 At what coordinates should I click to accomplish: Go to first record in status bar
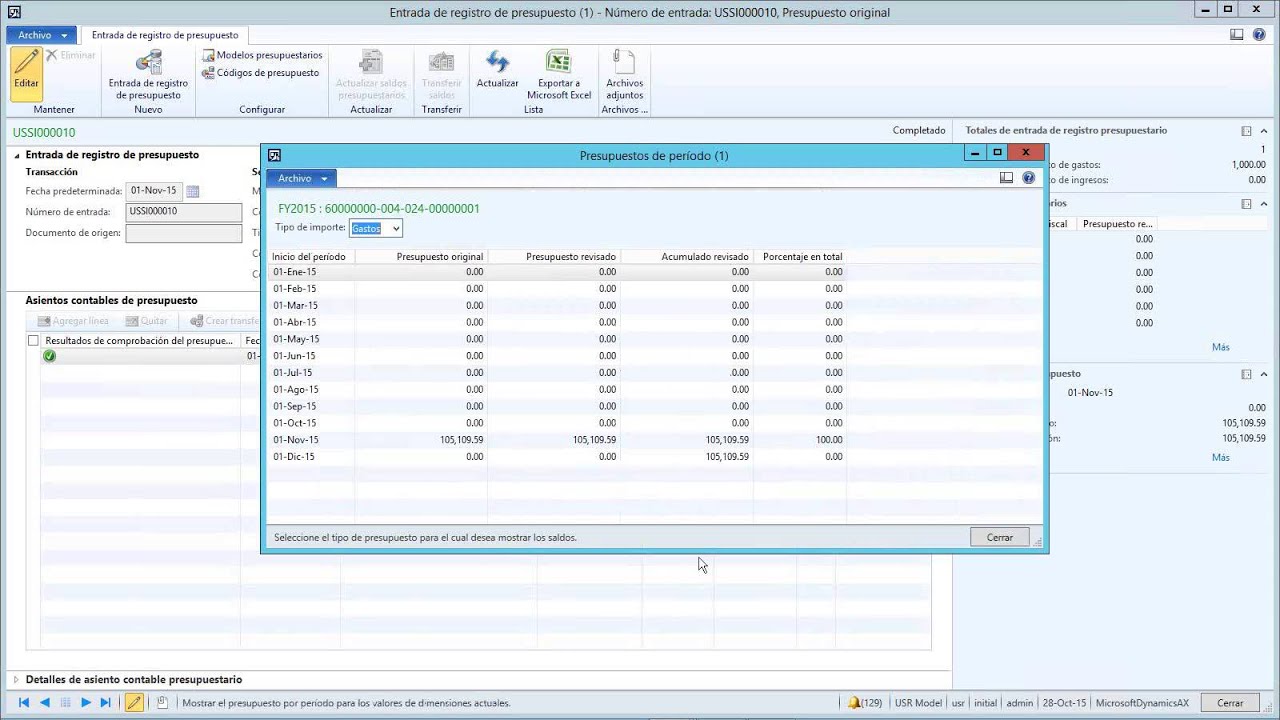(x=24, y=703)
